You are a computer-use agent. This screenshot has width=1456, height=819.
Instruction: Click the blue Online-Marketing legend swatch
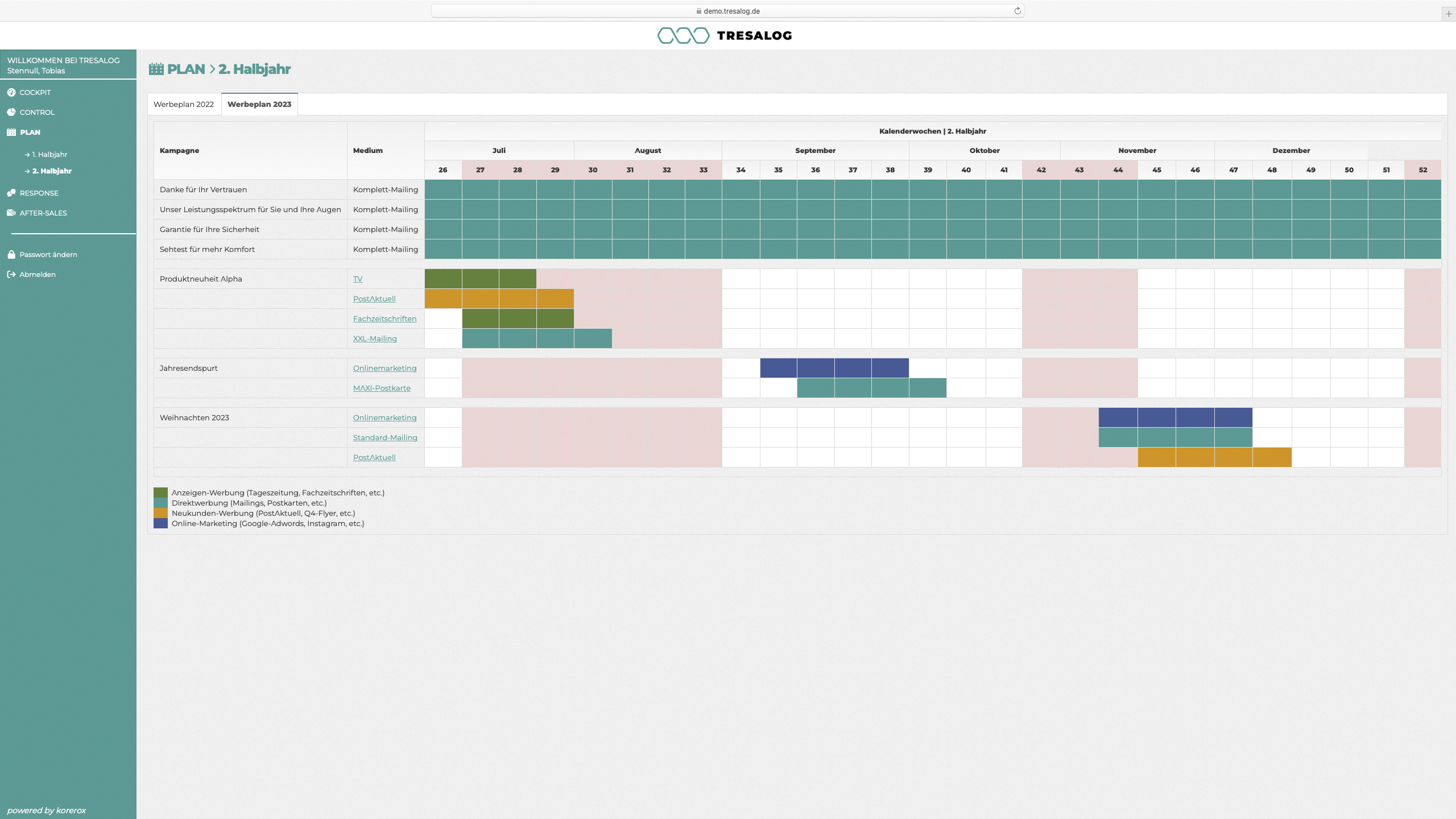[160, 523]
